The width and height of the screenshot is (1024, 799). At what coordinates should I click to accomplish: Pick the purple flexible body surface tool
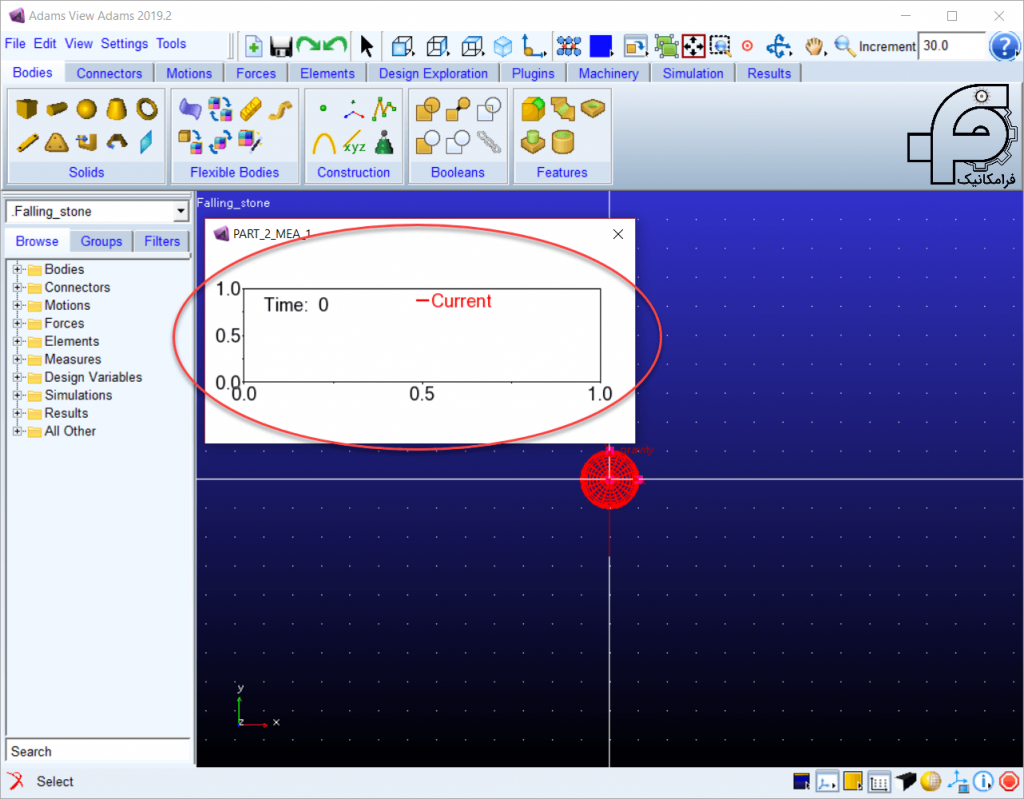coord(190,108)
